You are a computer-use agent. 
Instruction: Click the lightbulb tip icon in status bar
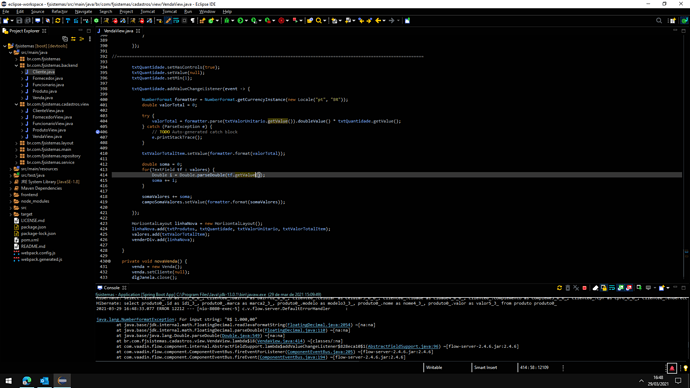coord(685,368)
